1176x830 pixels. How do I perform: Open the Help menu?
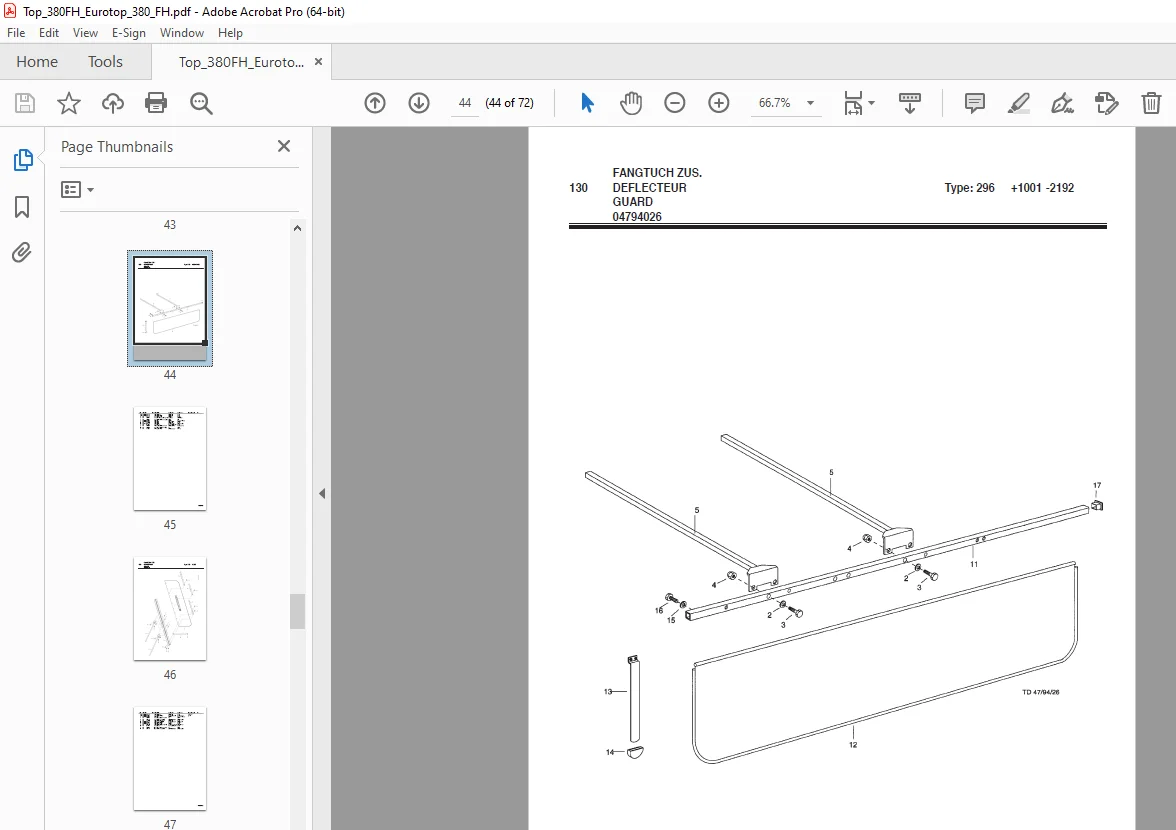click(x=230, y=33)
